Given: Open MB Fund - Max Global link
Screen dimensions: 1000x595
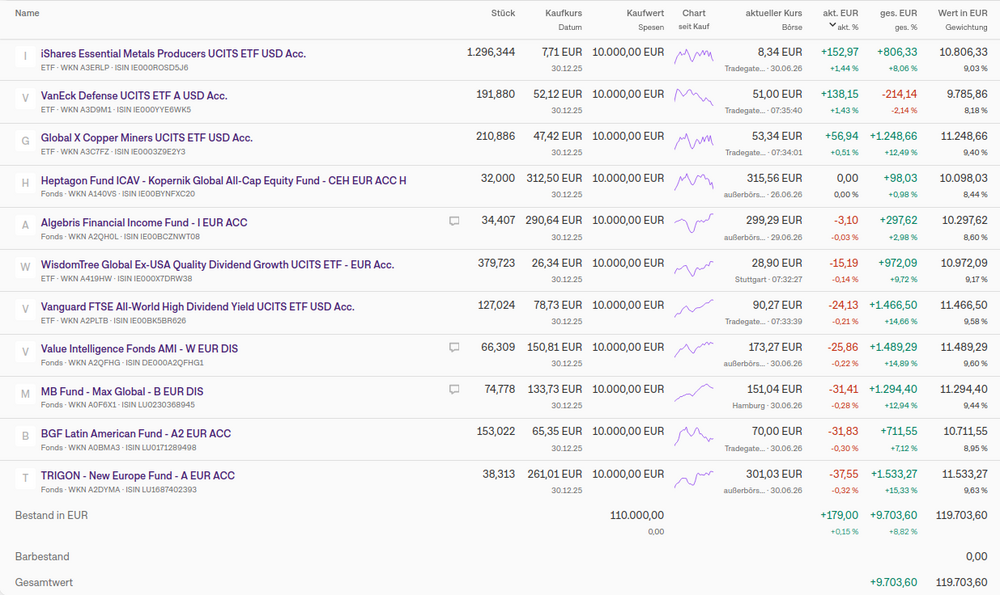Looking at the screenshot, I should point(122,392).
